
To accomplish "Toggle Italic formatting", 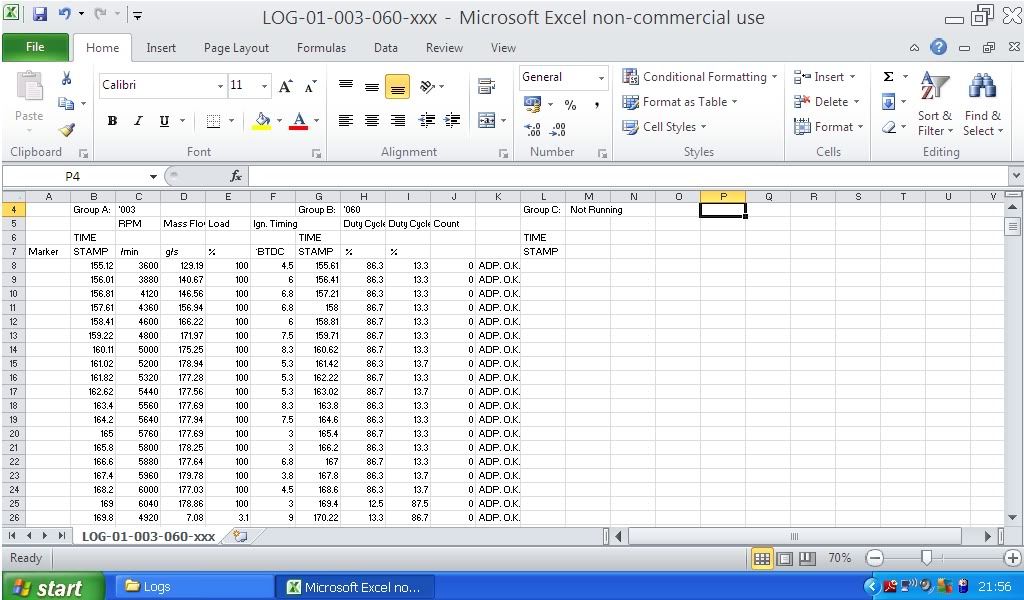I will [138, 121].
